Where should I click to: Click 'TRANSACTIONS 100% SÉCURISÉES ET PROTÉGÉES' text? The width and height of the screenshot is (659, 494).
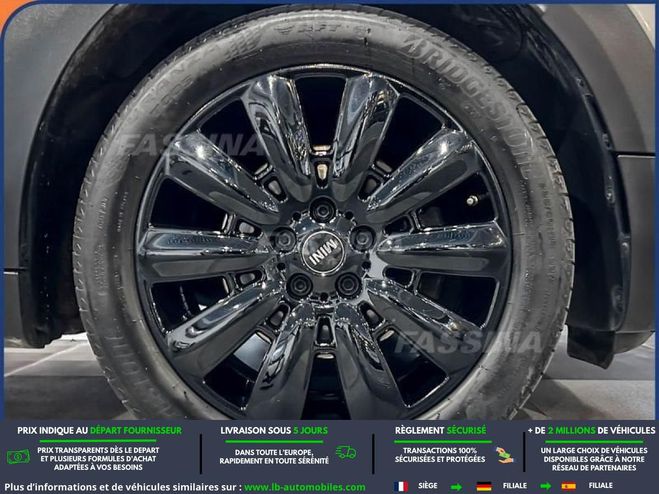(440, 455)
